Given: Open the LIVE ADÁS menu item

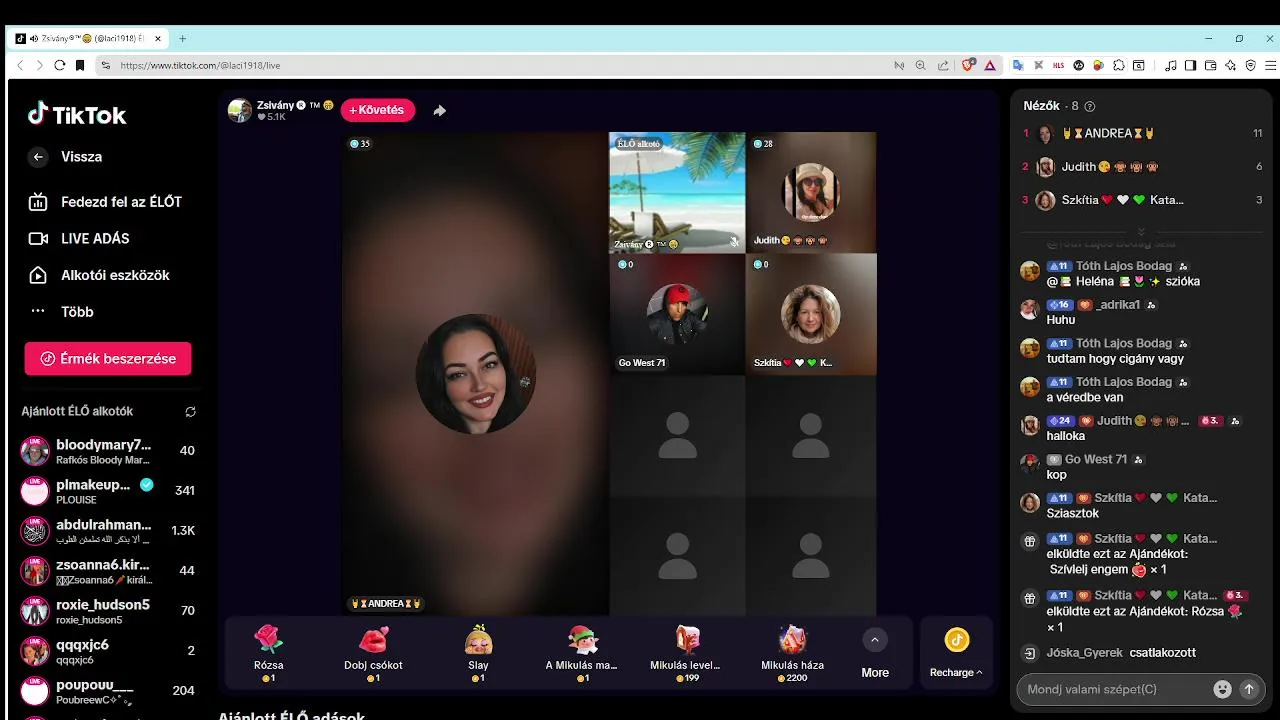Looking at the screenshot, I should [80, 239].
